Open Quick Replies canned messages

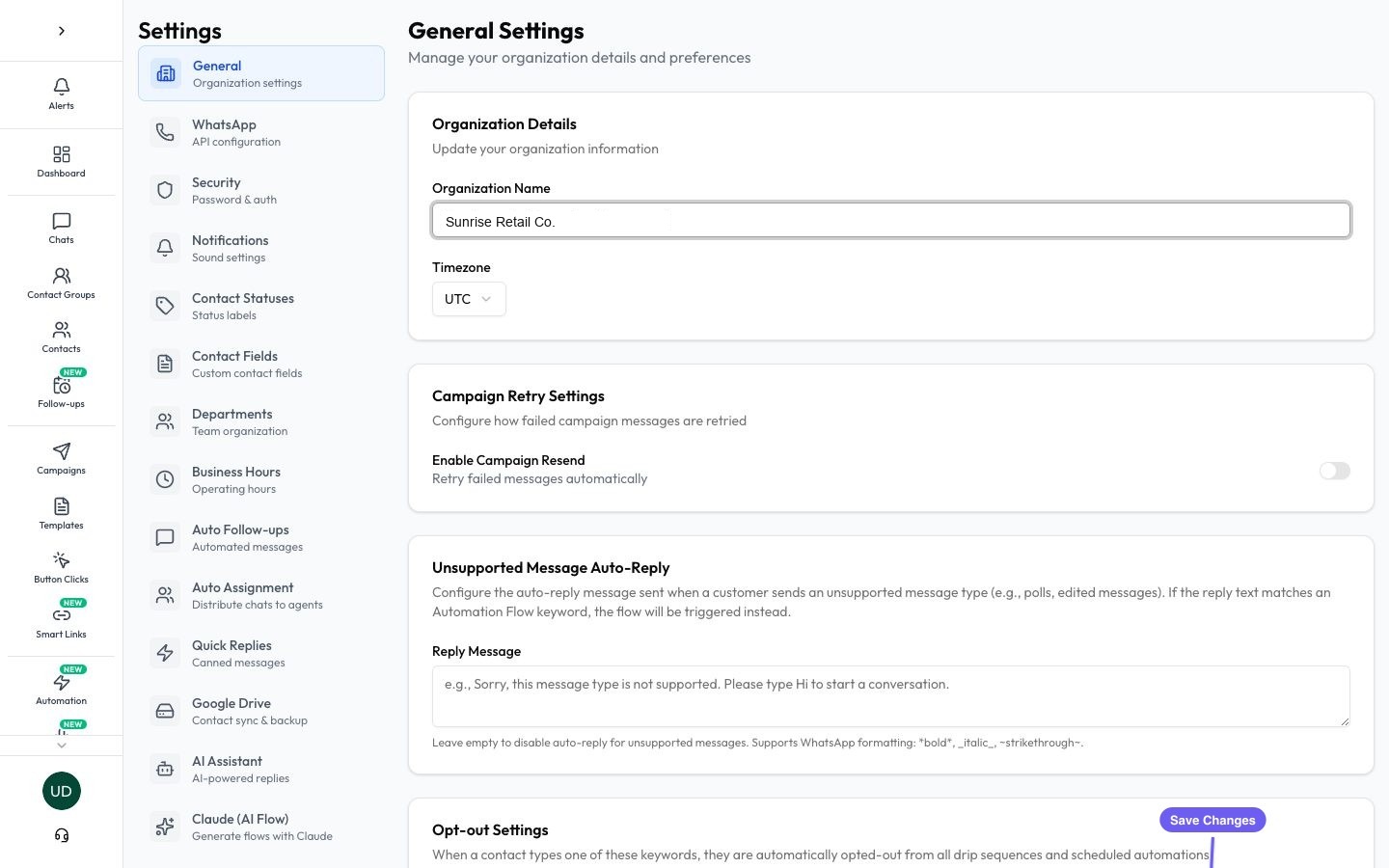point(261,653)
